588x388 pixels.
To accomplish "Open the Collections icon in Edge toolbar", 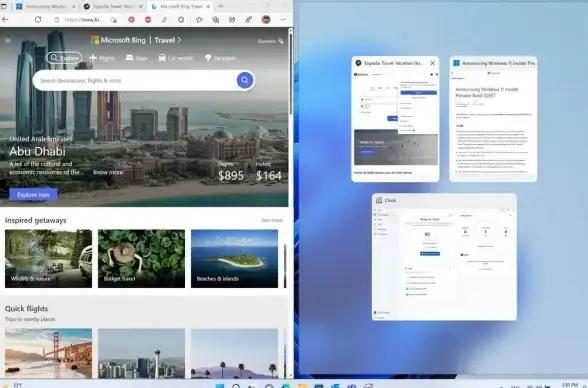I will 216,19.
